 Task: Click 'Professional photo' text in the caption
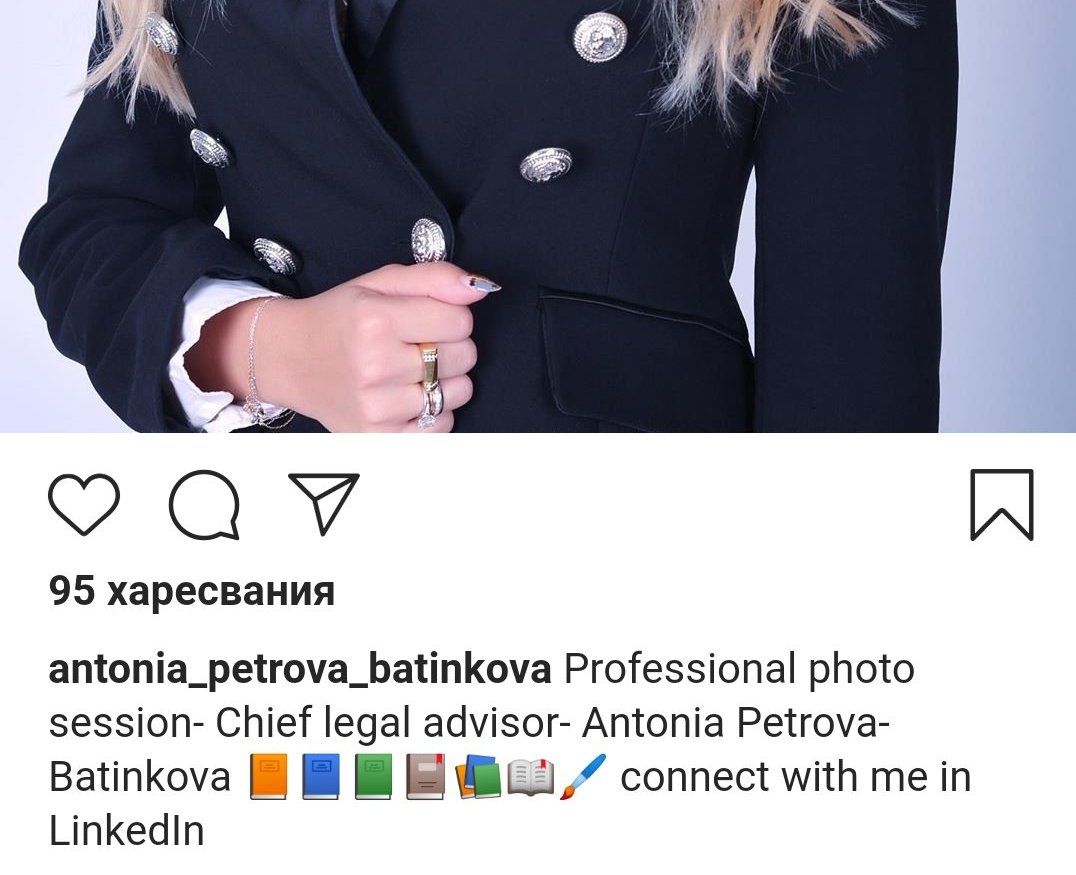click(x=739, y=669)
